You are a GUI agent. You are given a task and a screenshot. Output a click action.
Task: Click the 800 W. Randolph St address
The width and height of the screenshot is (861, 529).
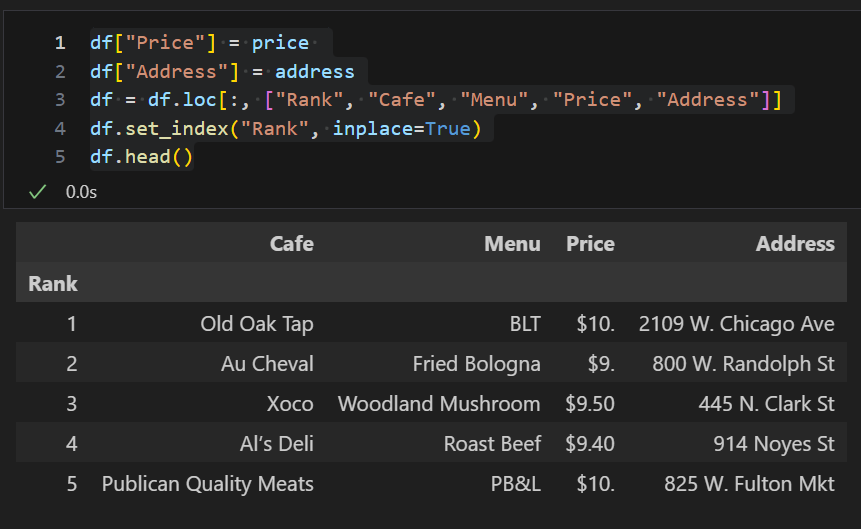[x=743, y=364]
